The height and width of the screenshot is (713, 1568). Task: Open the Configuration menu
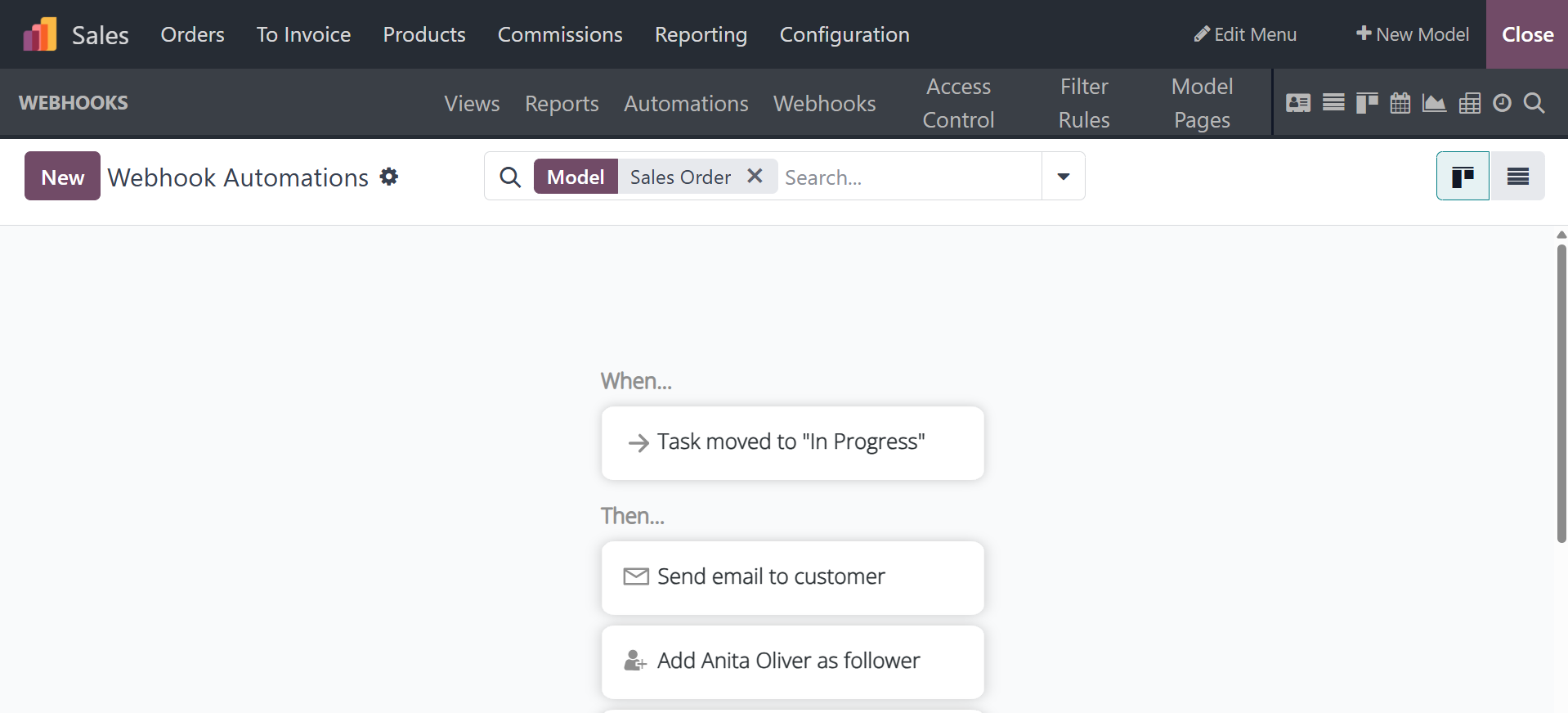[844, 34]
